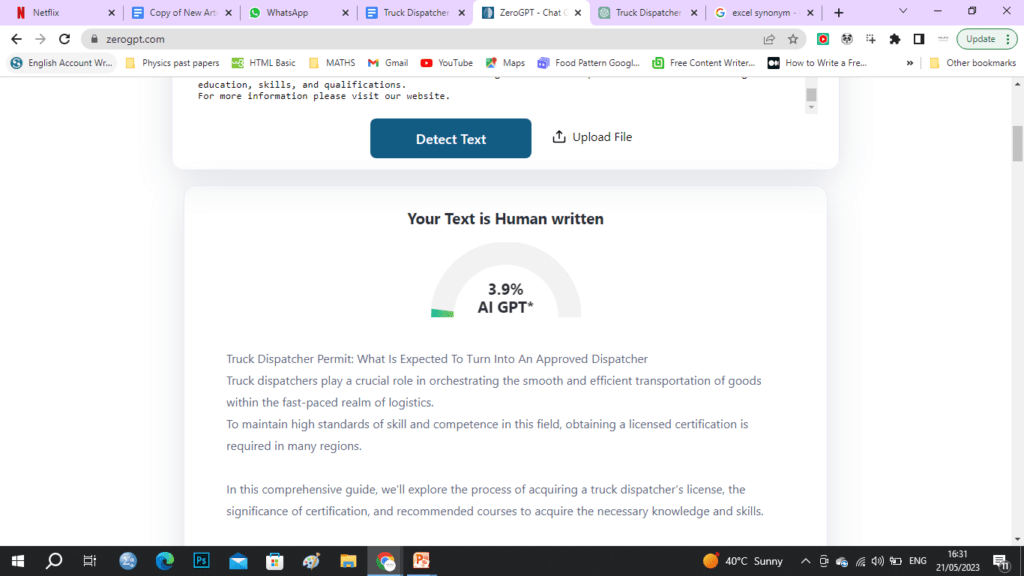Click Upload File link
This screenshot has height=576, width=1024.
tap(592, 137)
